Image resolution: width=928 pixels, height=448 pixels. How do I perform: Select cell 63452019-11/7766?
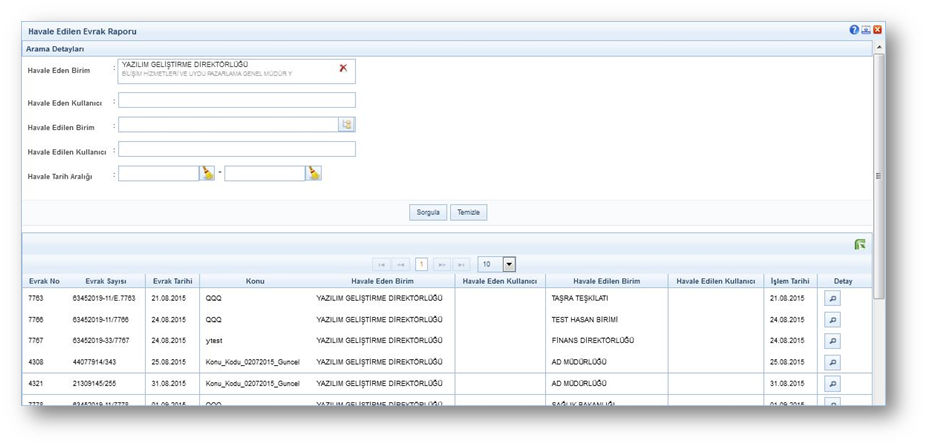101,320
